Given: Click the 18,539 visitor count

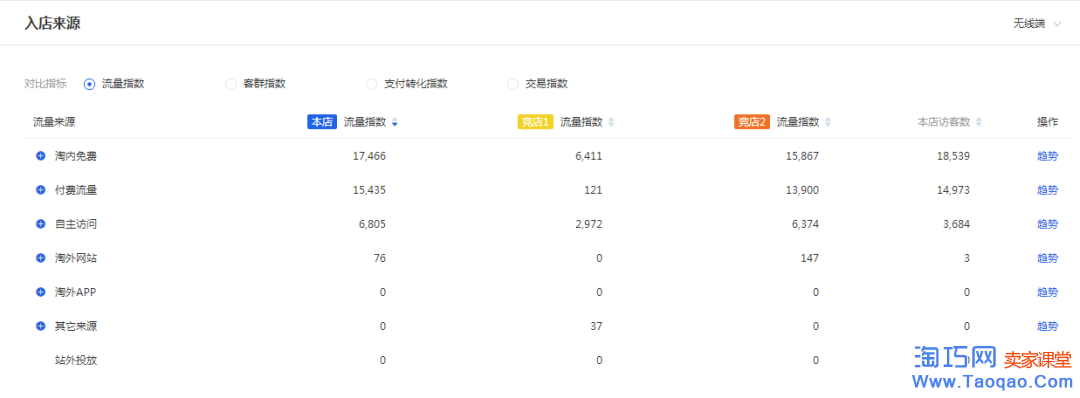Looking at the screenshot, I should coord(953,156).
